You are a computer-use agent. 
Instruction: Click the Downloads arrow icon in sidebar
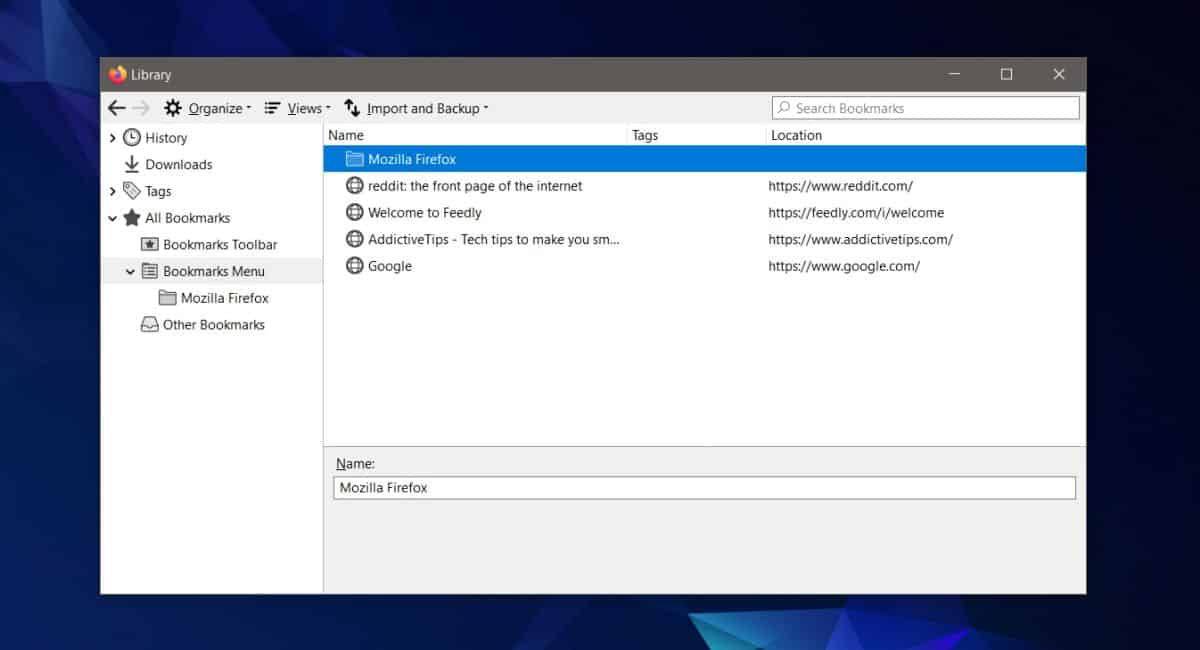[x=132, y=165]
